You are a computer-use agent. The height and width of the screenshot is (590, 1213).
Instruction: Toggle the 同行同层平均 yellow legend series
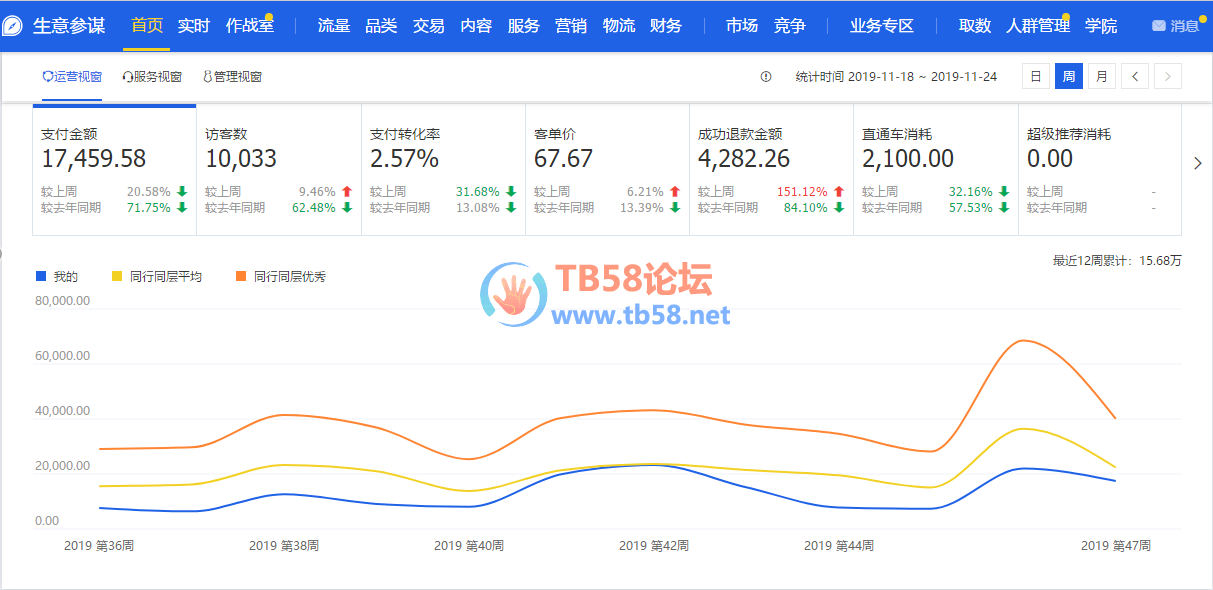click(156, 276)
